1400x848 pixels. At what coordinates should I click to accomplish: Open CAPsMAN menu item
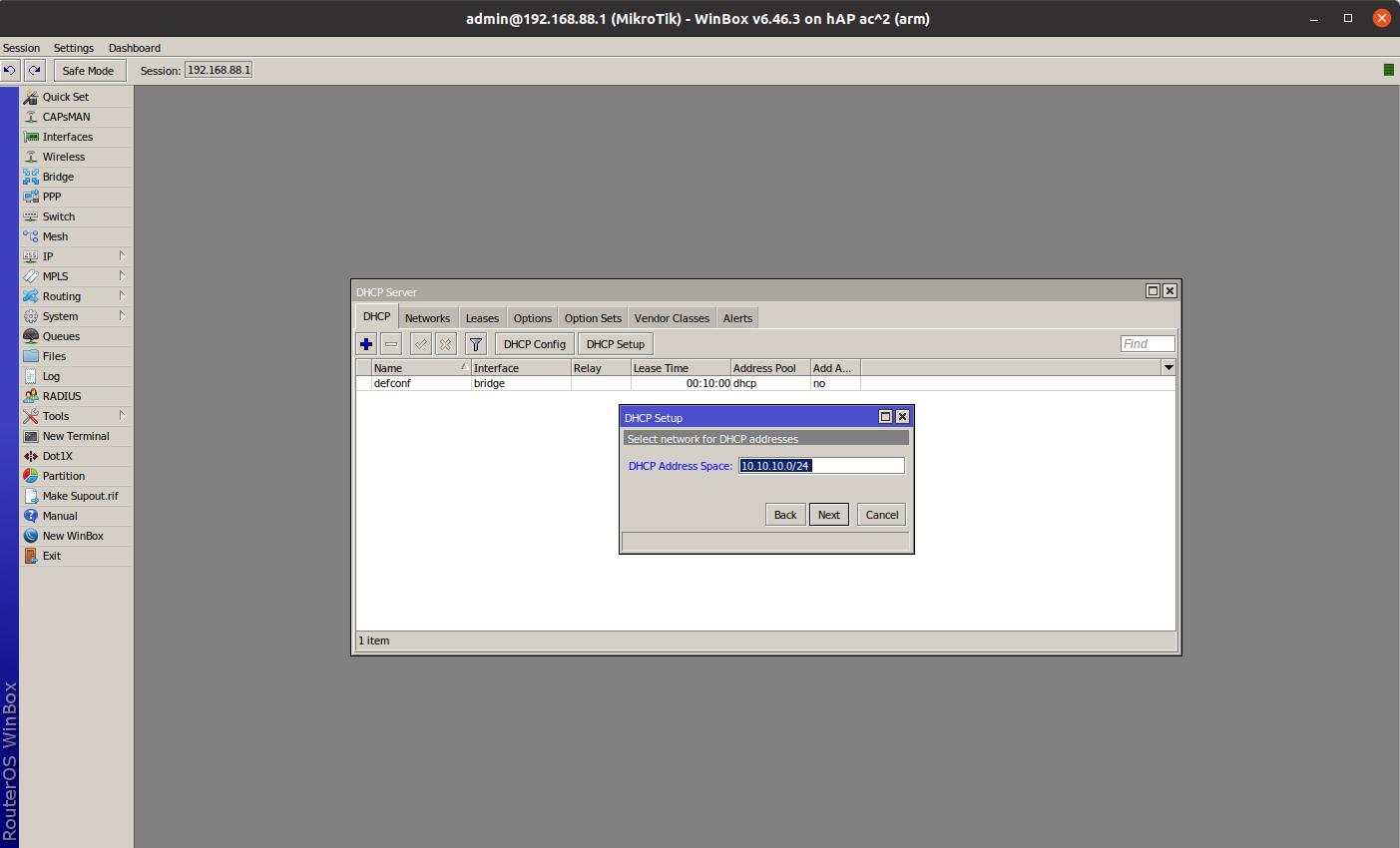[76, 117]
